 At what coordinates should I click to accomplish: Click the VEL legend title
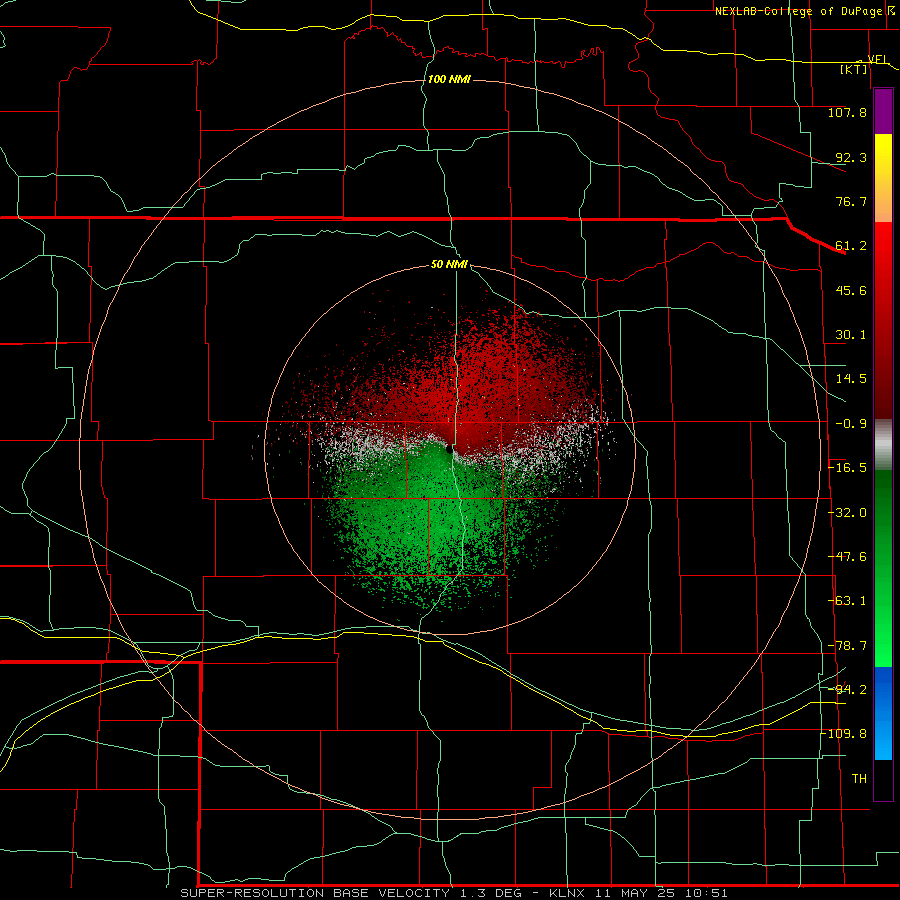(x=877, y=60)
